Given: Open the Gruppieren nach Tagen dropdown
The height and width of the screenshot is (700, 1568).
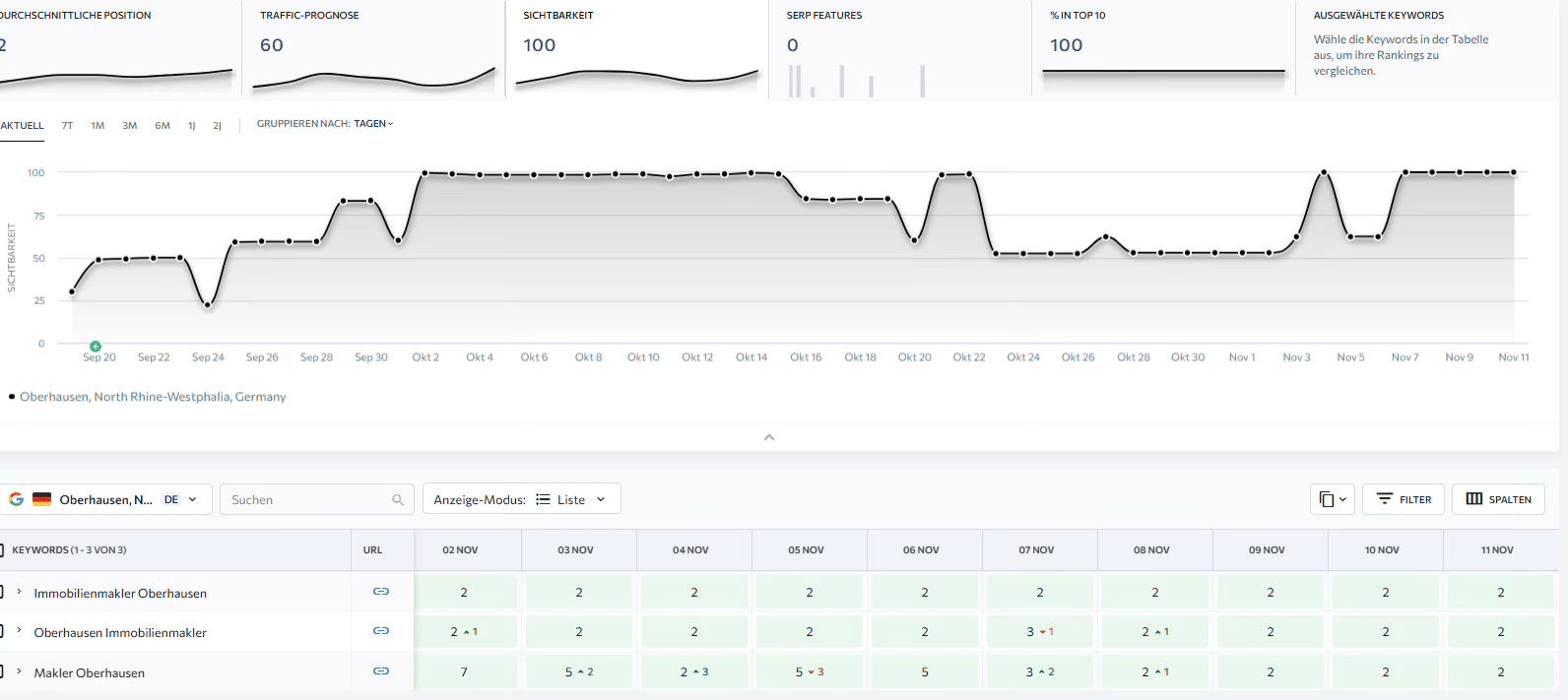Looking at the screenshot, I should coord(325,124).
